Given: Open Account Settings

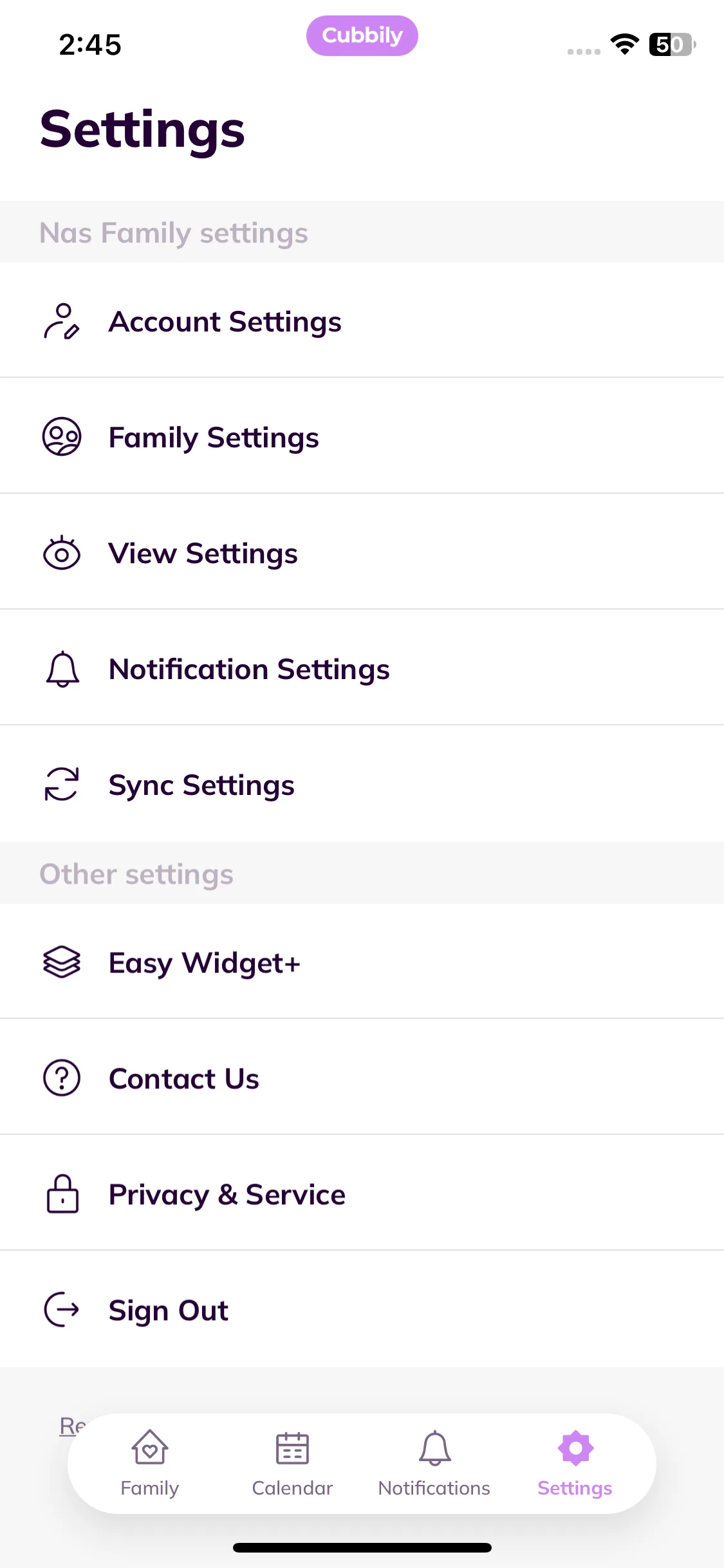Looking at the screenshot, I should point(225,321).
